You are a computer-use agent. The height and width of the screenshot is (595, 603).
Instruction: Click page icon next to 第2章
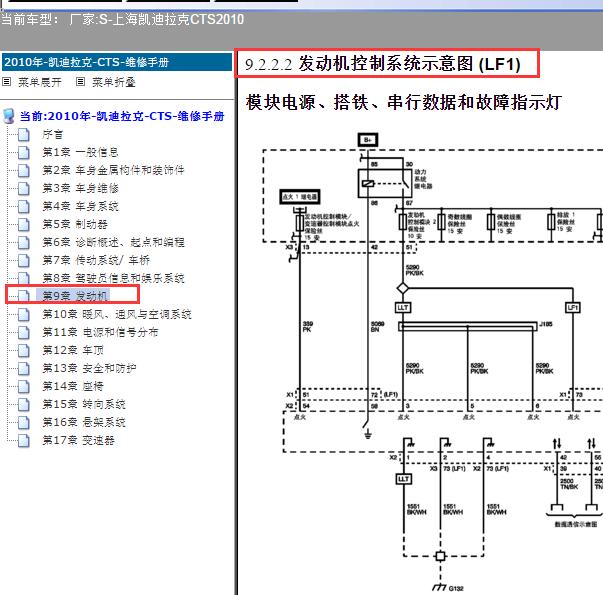pos(24,170)
